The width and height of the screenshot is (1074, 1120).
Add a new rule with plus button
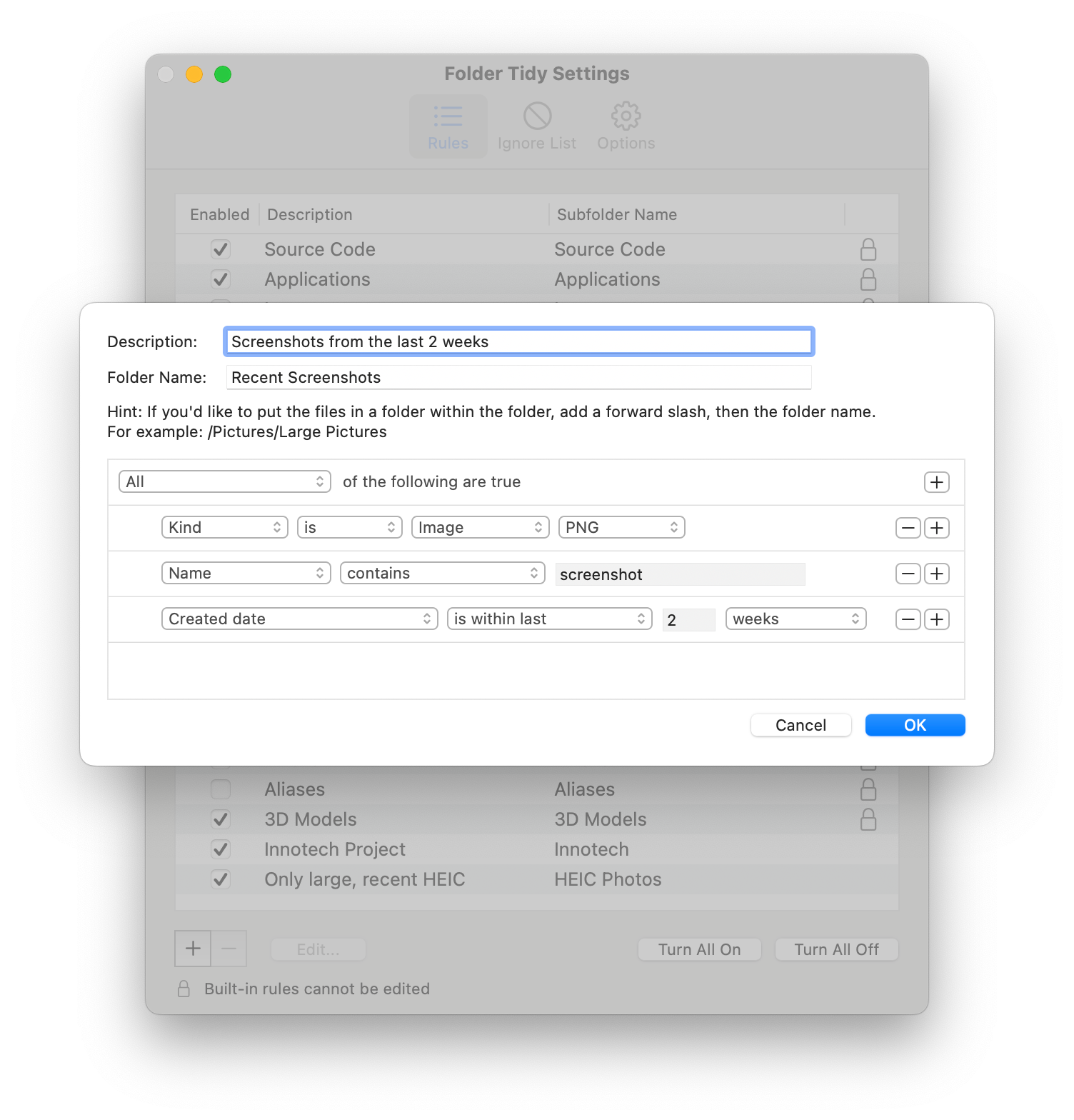[193, 949]
